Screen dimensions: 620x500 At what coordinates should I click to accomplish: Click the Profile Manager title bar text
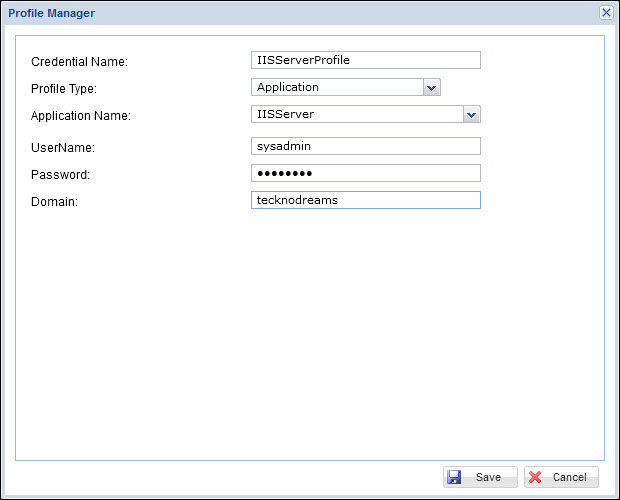[x=52, y=13]
